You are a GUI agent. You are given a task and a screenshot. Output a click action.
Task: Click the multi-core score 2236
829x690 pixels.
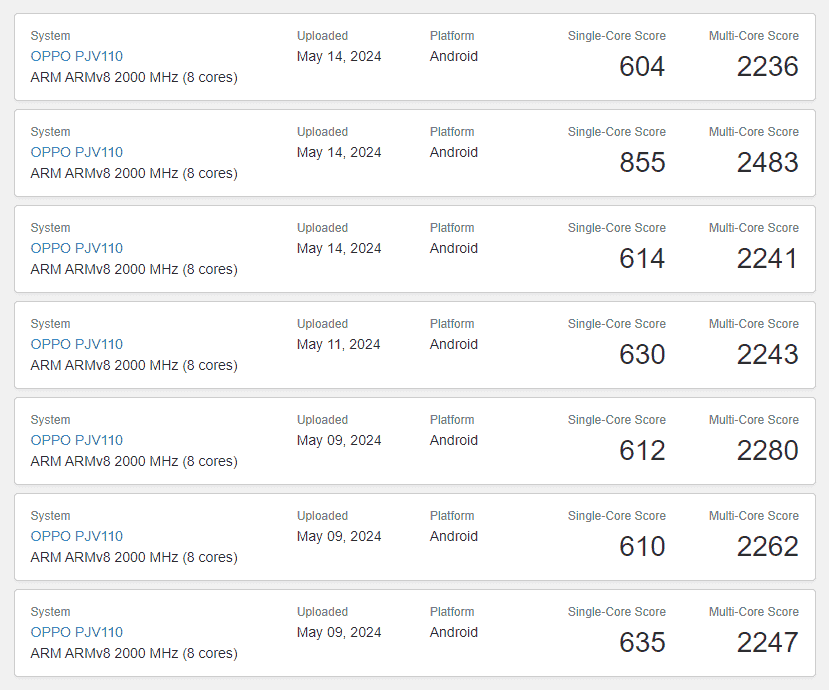pos(767,67)
